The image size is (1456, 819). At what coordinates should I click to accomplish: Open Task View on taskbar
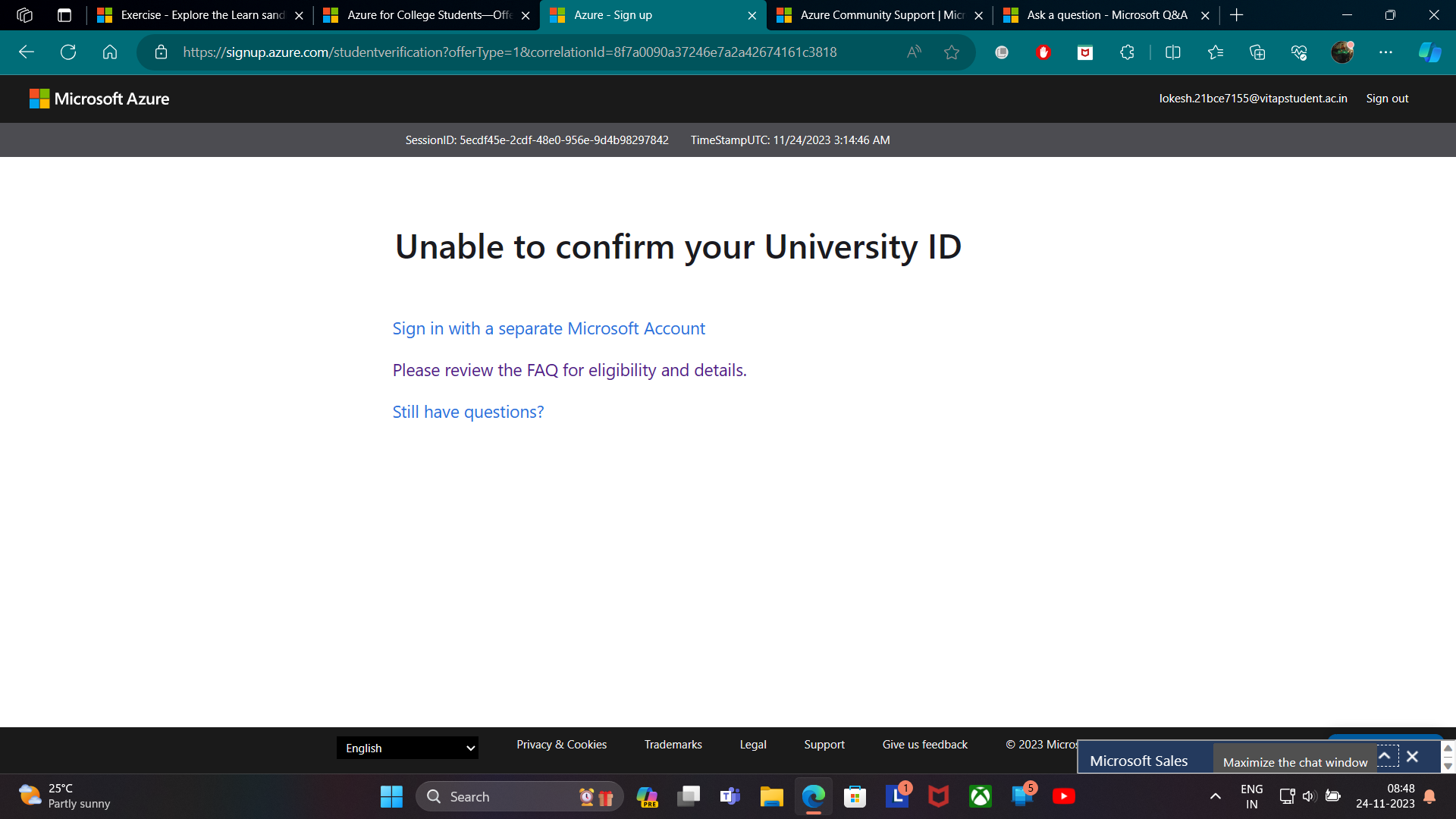pyautogui.click(x=689, y=796)
